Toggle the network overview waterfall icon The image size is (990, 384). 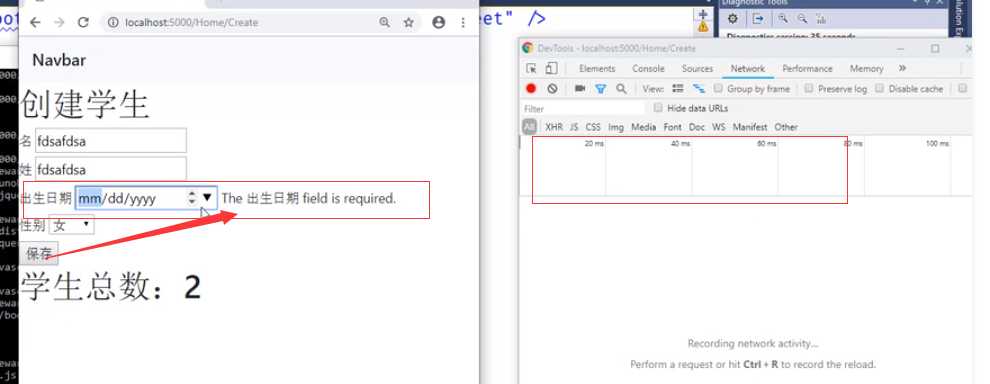[x=698, y=88]
